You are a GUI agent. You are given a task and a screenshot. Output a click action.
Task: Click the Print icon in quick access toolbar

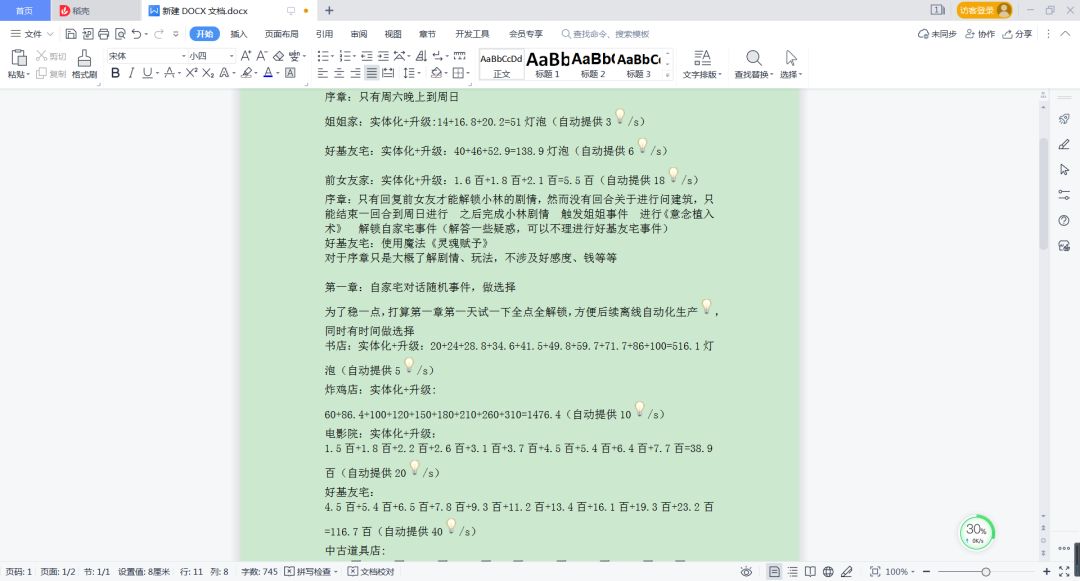pyautogui.click(x=103, y=34)
